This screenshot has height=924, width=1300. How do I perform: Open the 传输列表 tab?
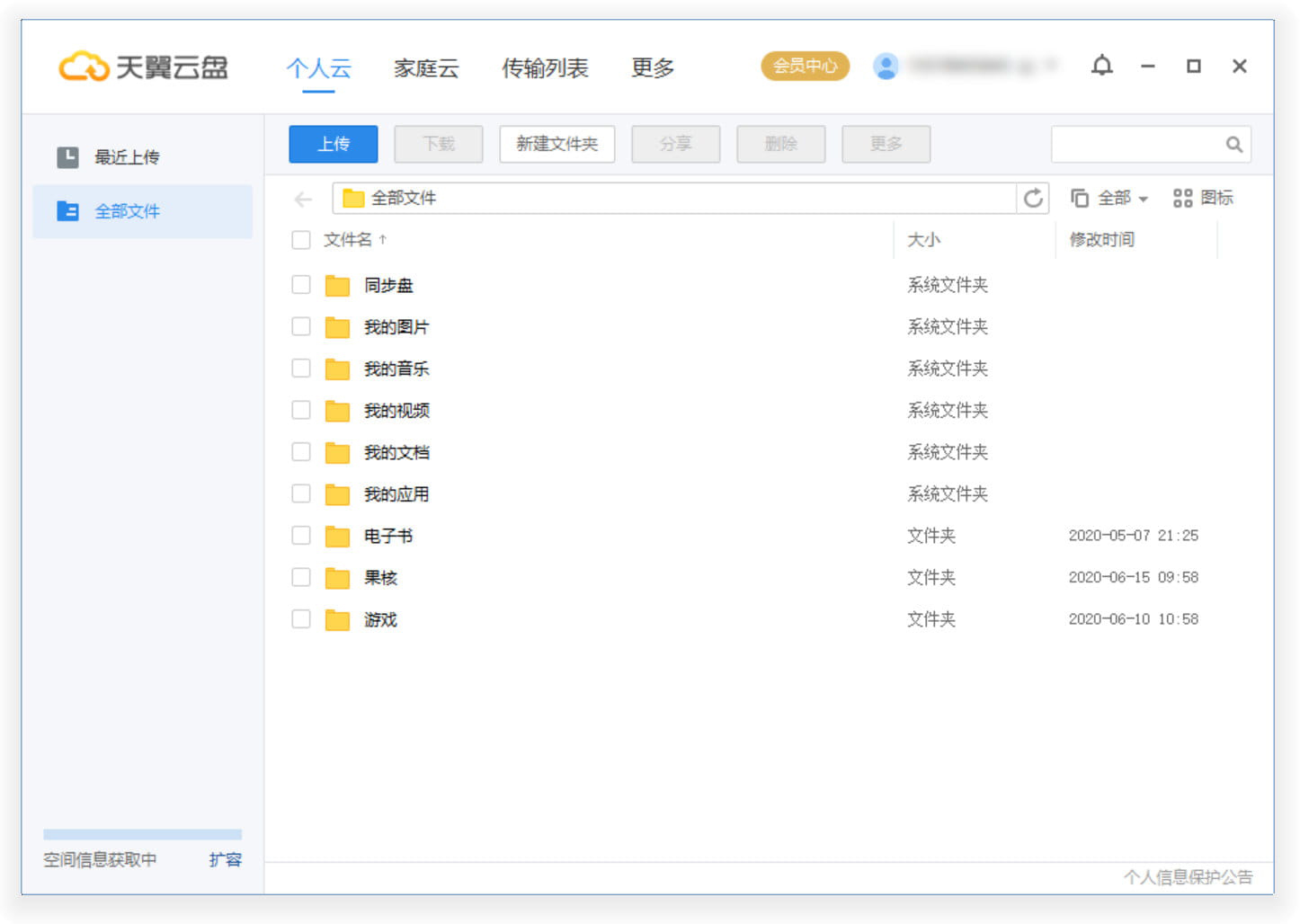[x=544, y=68]
